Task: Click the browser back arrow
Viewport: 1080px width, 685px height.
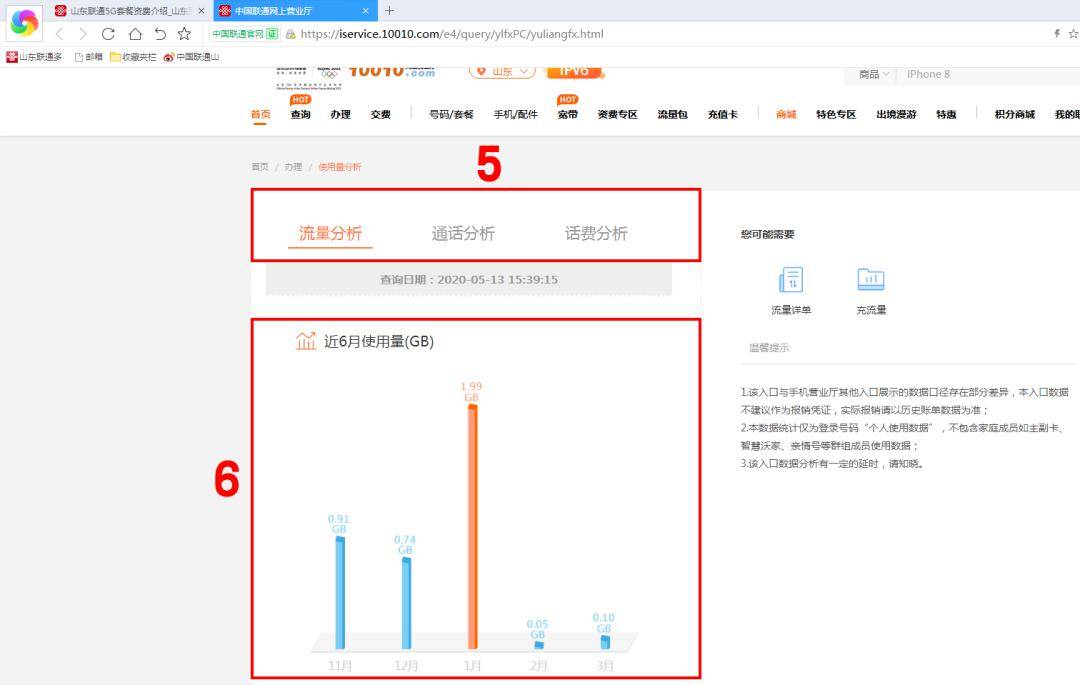Action: pyautogui.click(x=60, y=34)
